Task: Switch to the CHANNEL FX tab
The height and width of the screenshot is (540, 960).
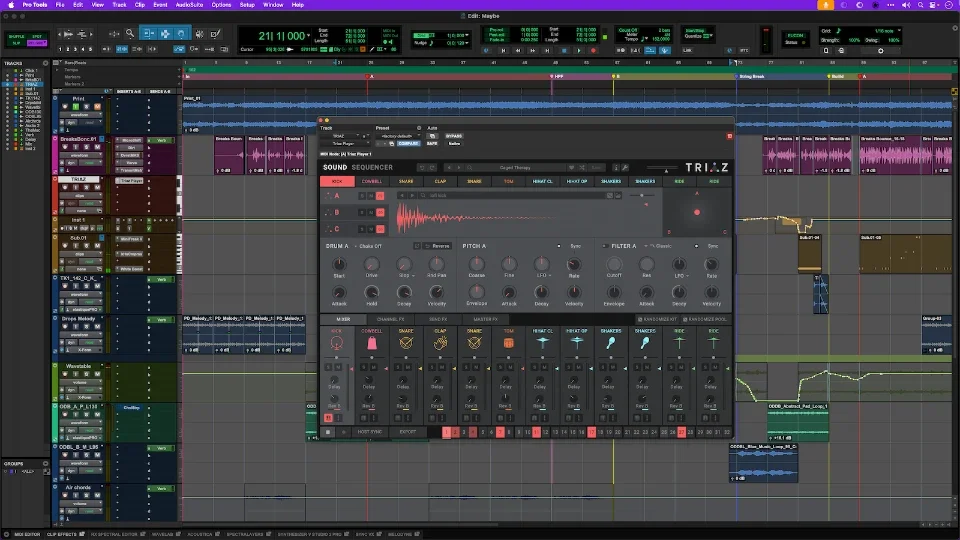Action: tap(389, 319)
